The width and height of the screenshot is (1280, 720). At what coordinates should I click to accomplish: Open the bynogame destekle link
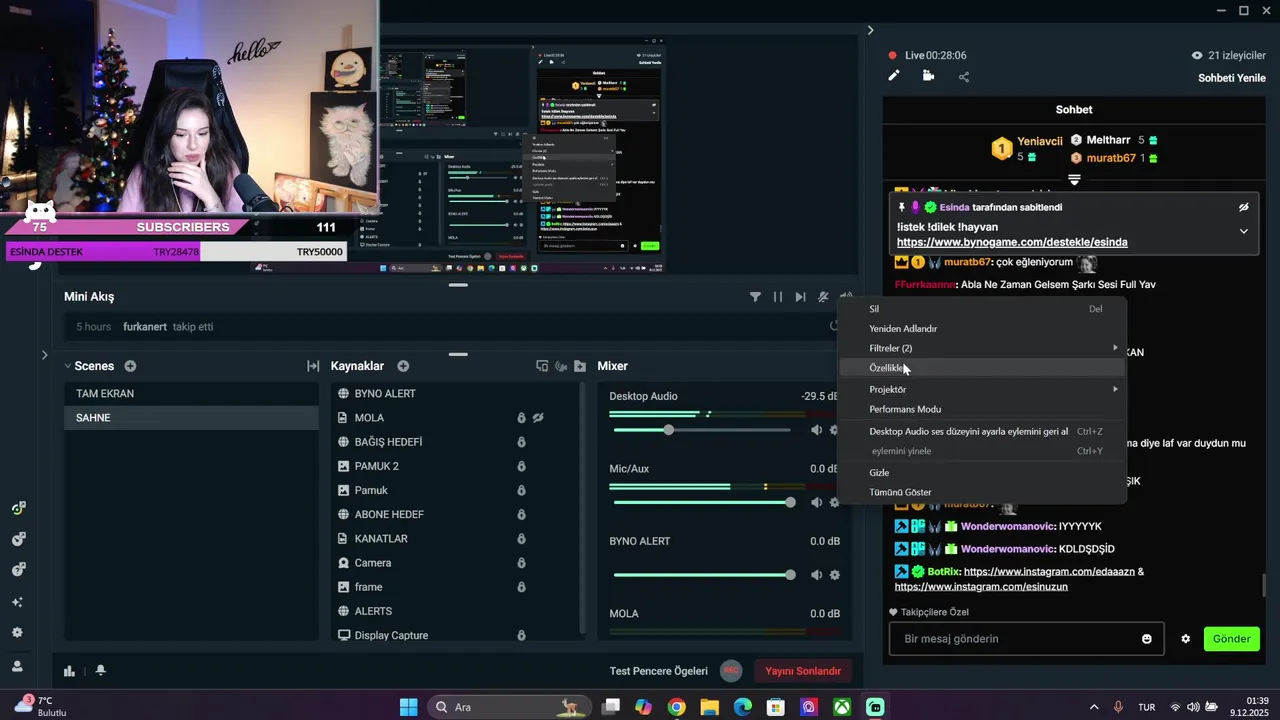point(1012,242)
